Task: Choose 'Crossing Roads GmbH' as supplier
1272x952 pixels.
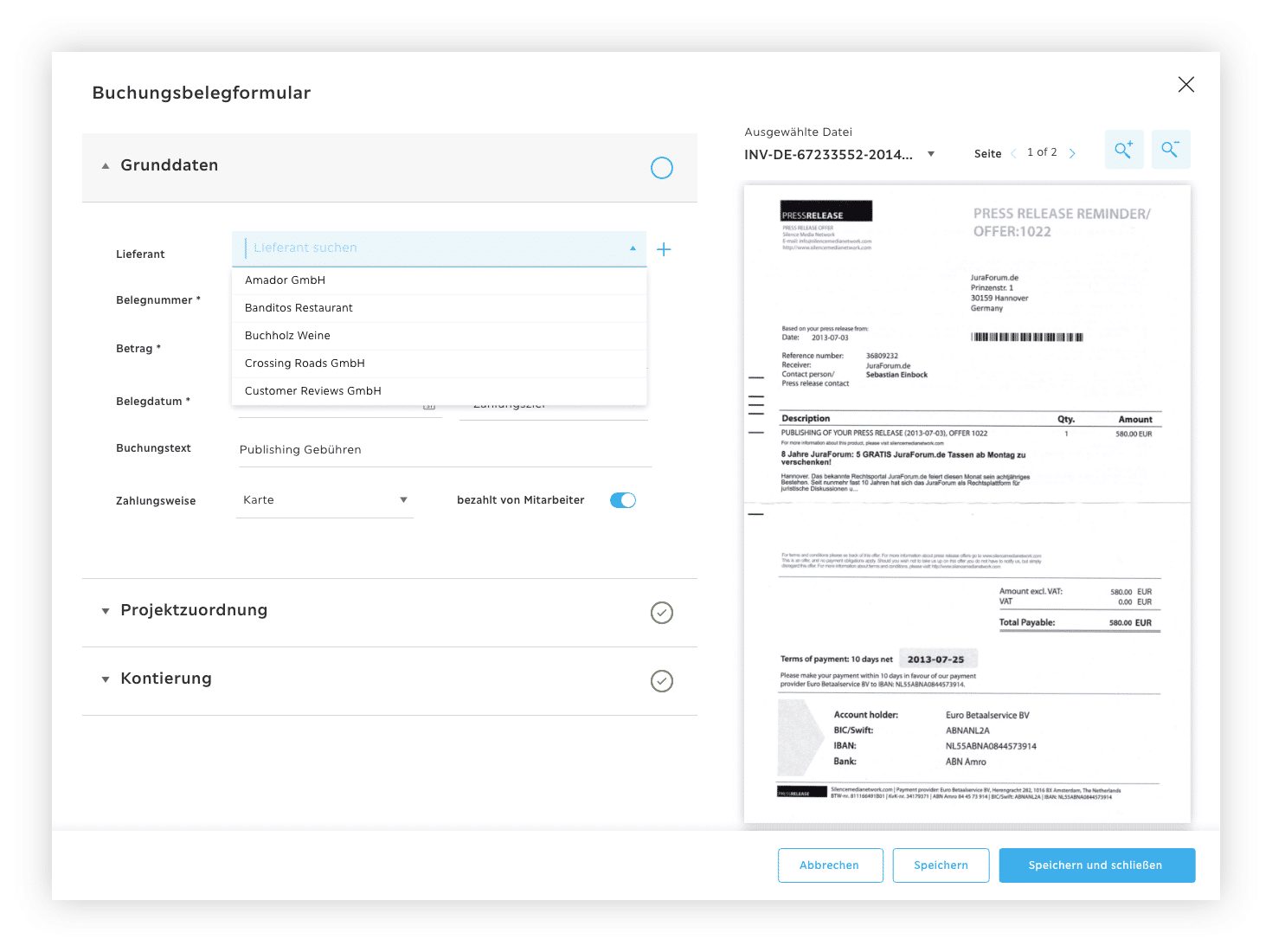Action: point(305,363)
